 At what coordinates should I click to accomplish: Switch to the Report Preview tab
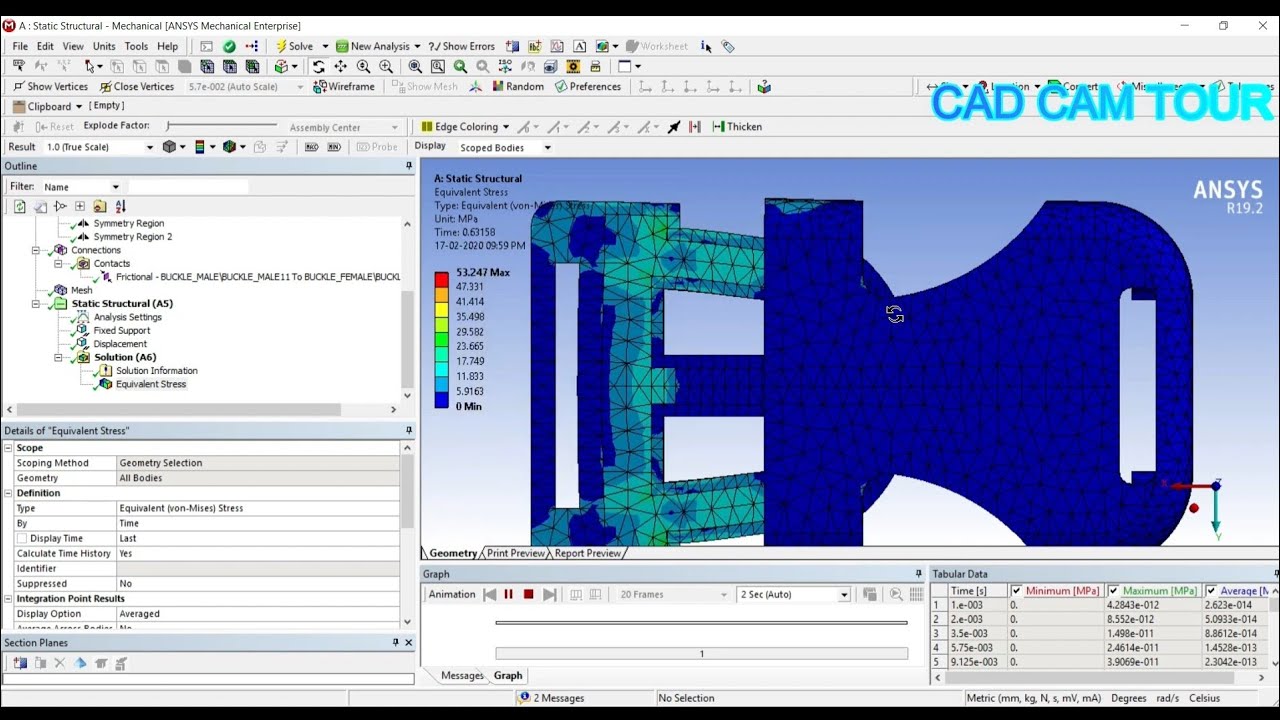click(588, 553)
